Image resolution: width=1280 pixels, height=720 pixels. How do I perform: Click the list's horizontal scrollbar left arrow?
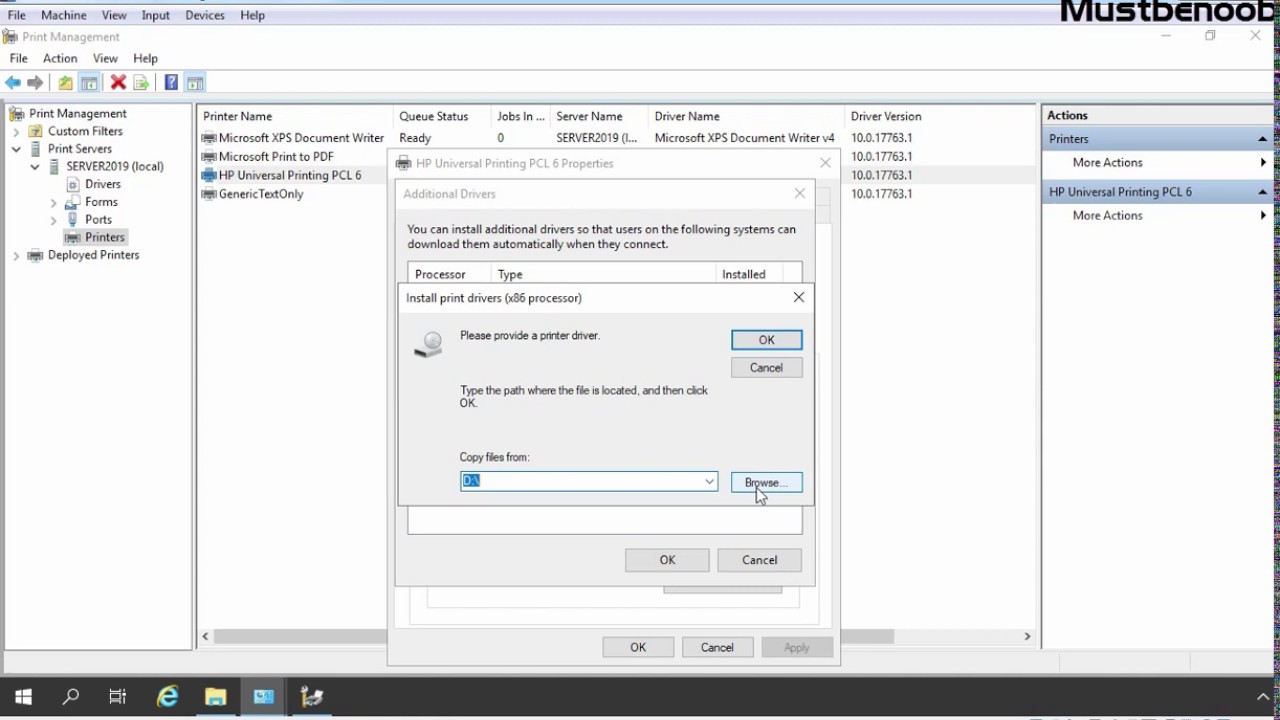206,636
